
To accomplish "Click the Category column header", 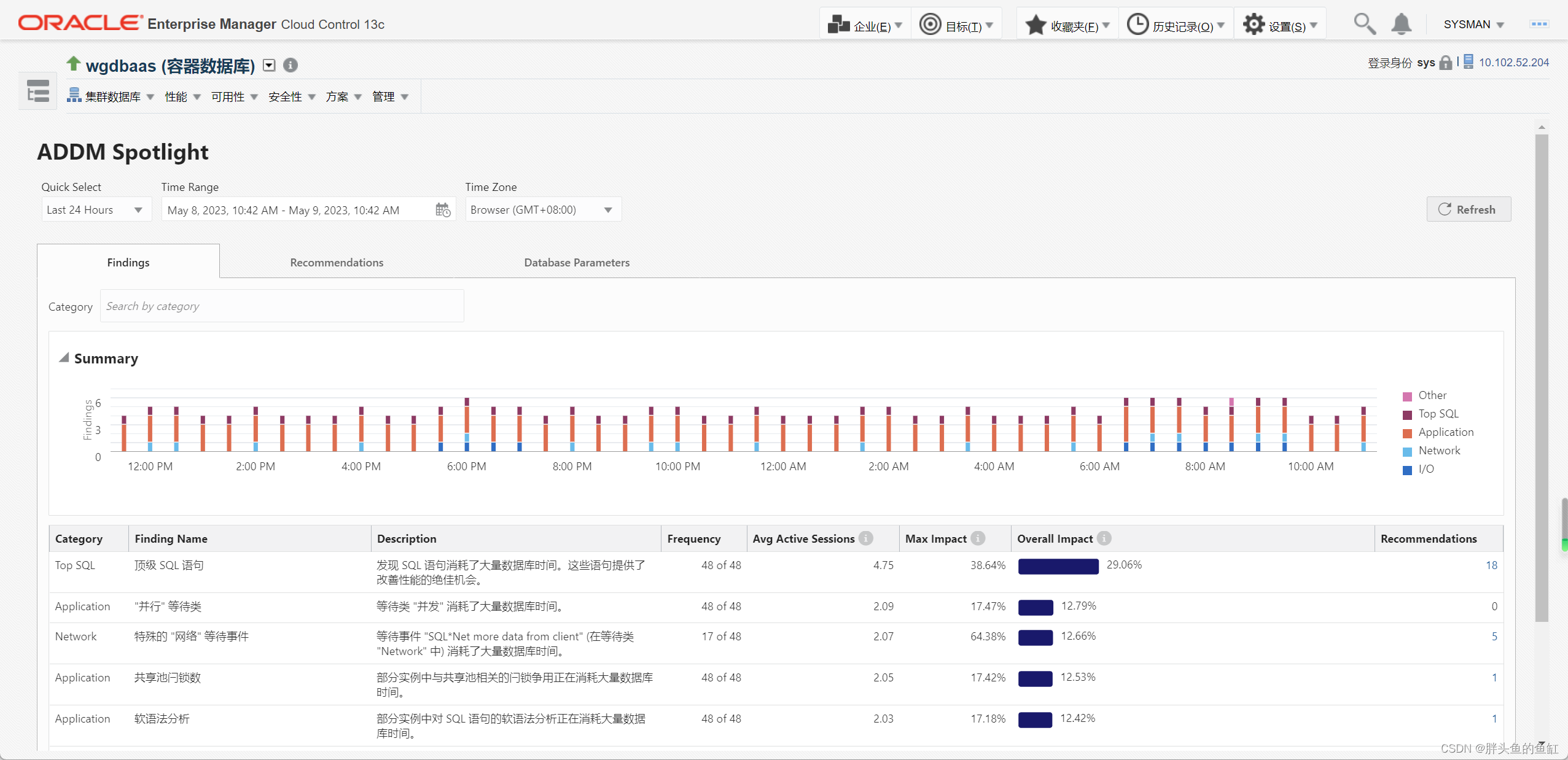I will click(89, 538).
